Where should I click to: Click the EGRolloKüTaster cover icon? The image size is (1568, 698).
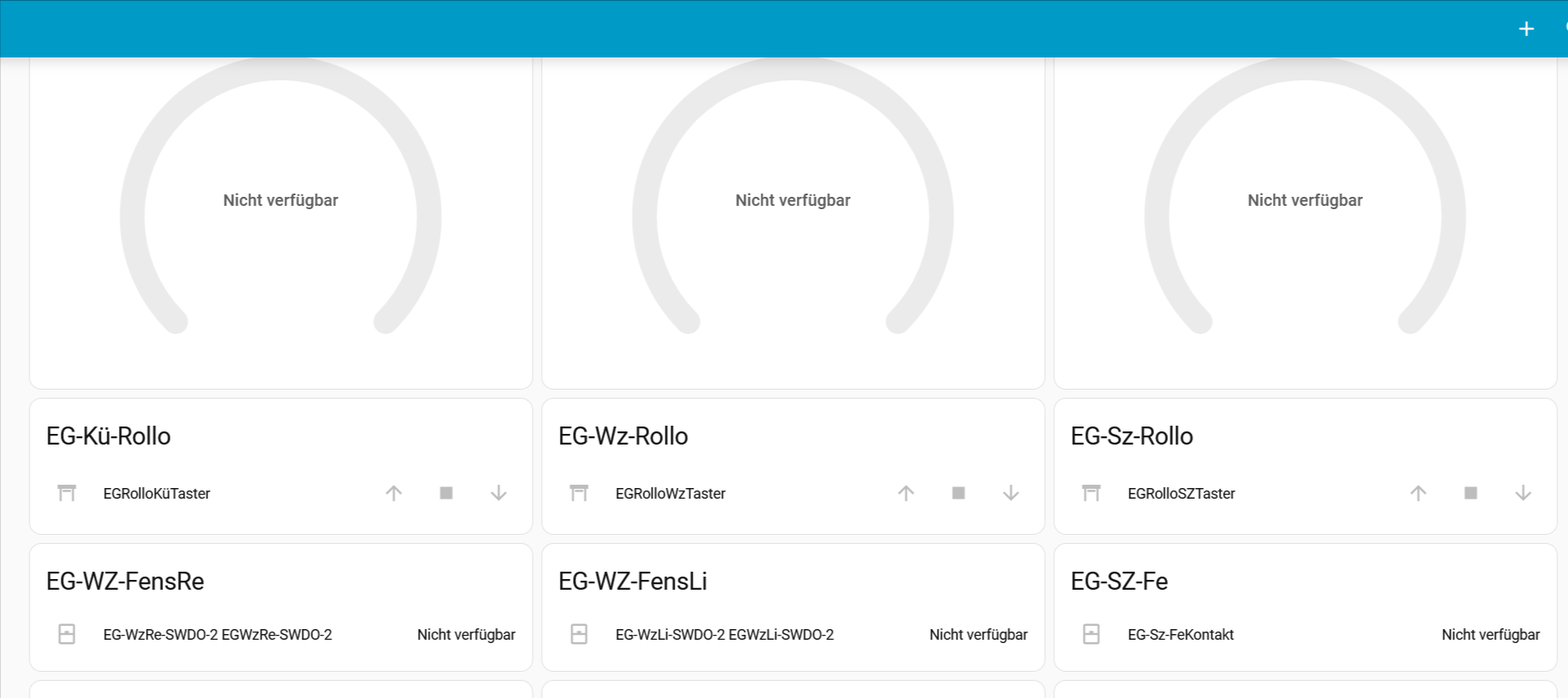tap(66, 493)
